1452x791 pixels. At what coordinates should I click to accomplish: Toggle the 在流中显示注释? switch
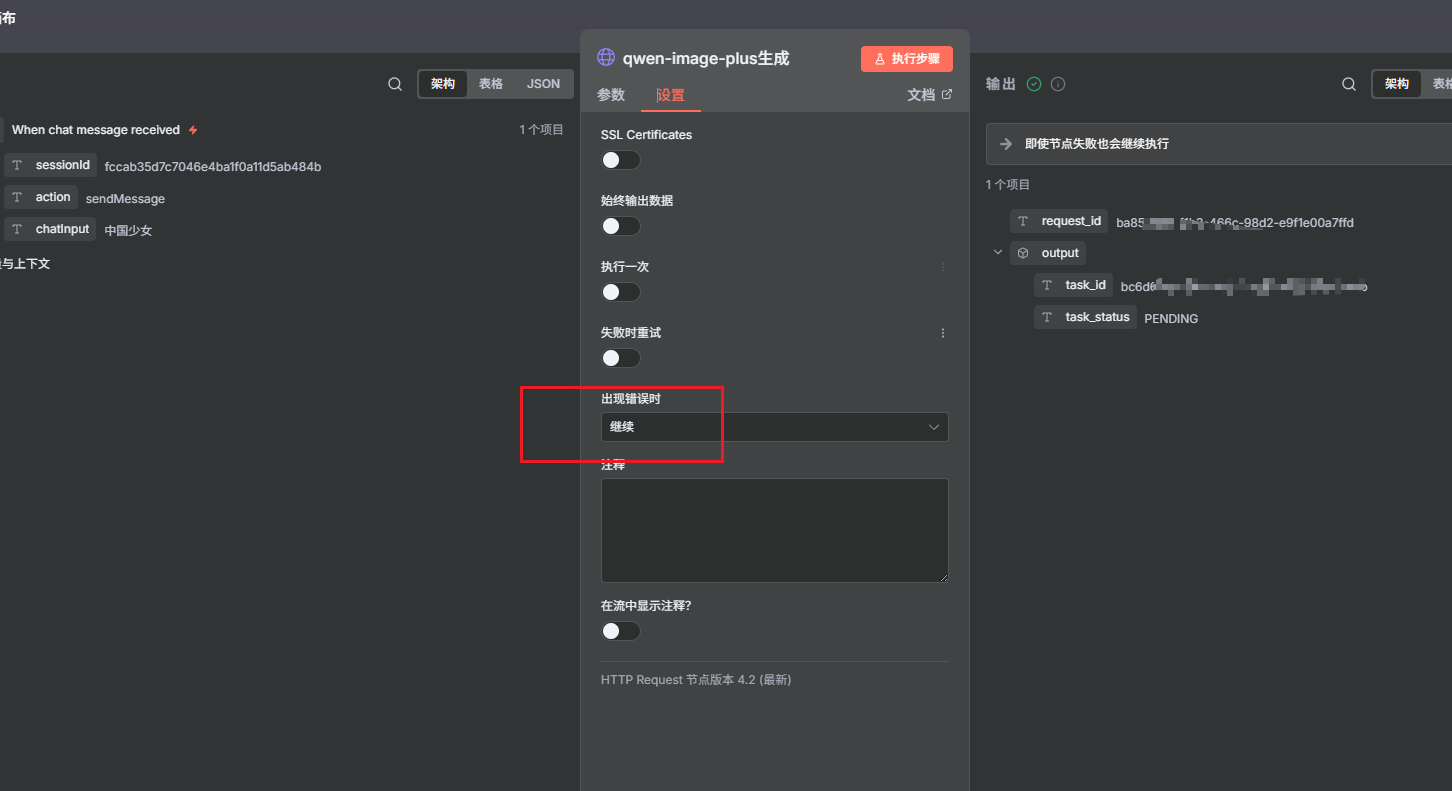click(x=620, y=631)
